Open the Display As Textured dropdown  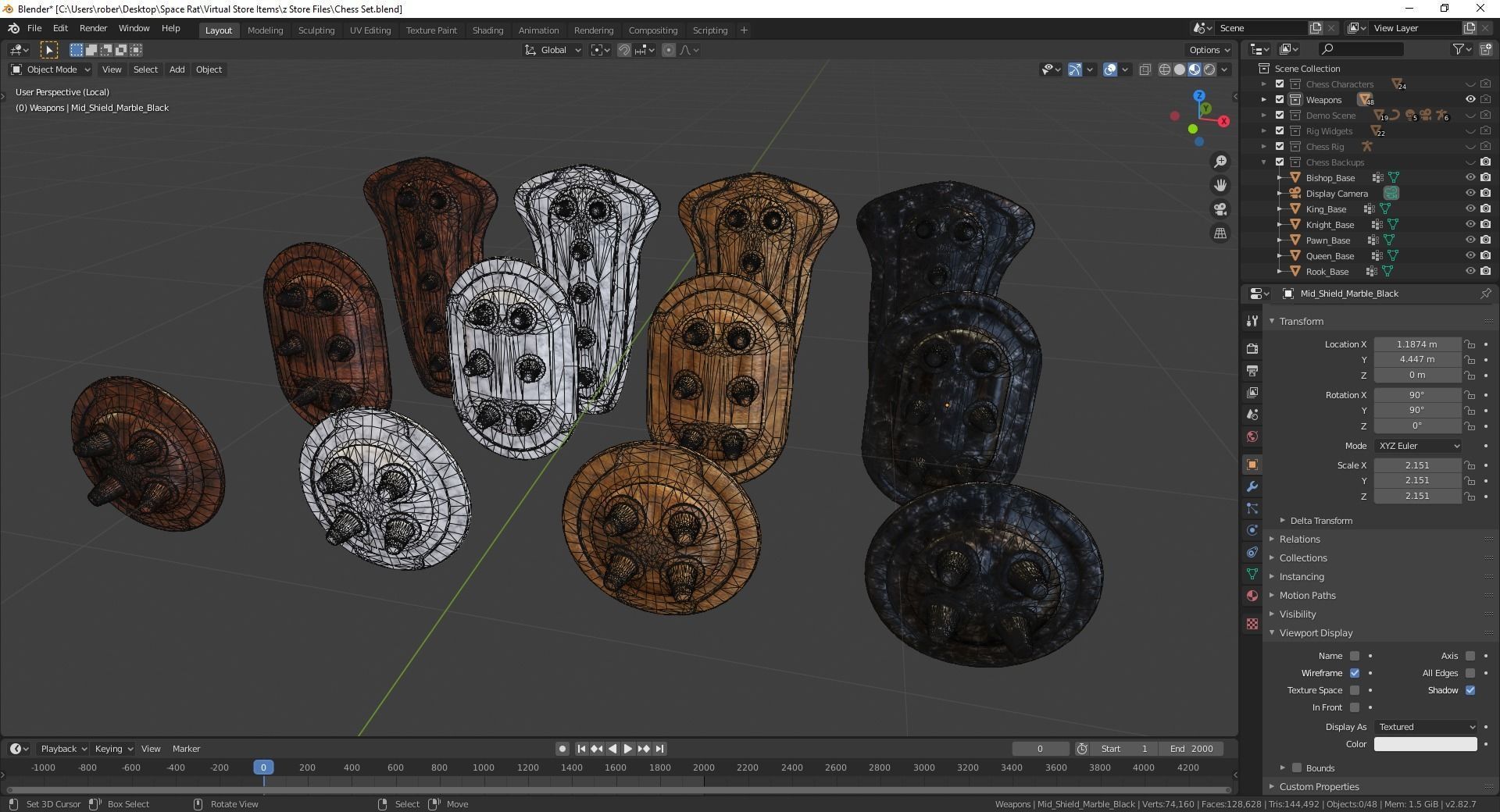(1426, 727)
